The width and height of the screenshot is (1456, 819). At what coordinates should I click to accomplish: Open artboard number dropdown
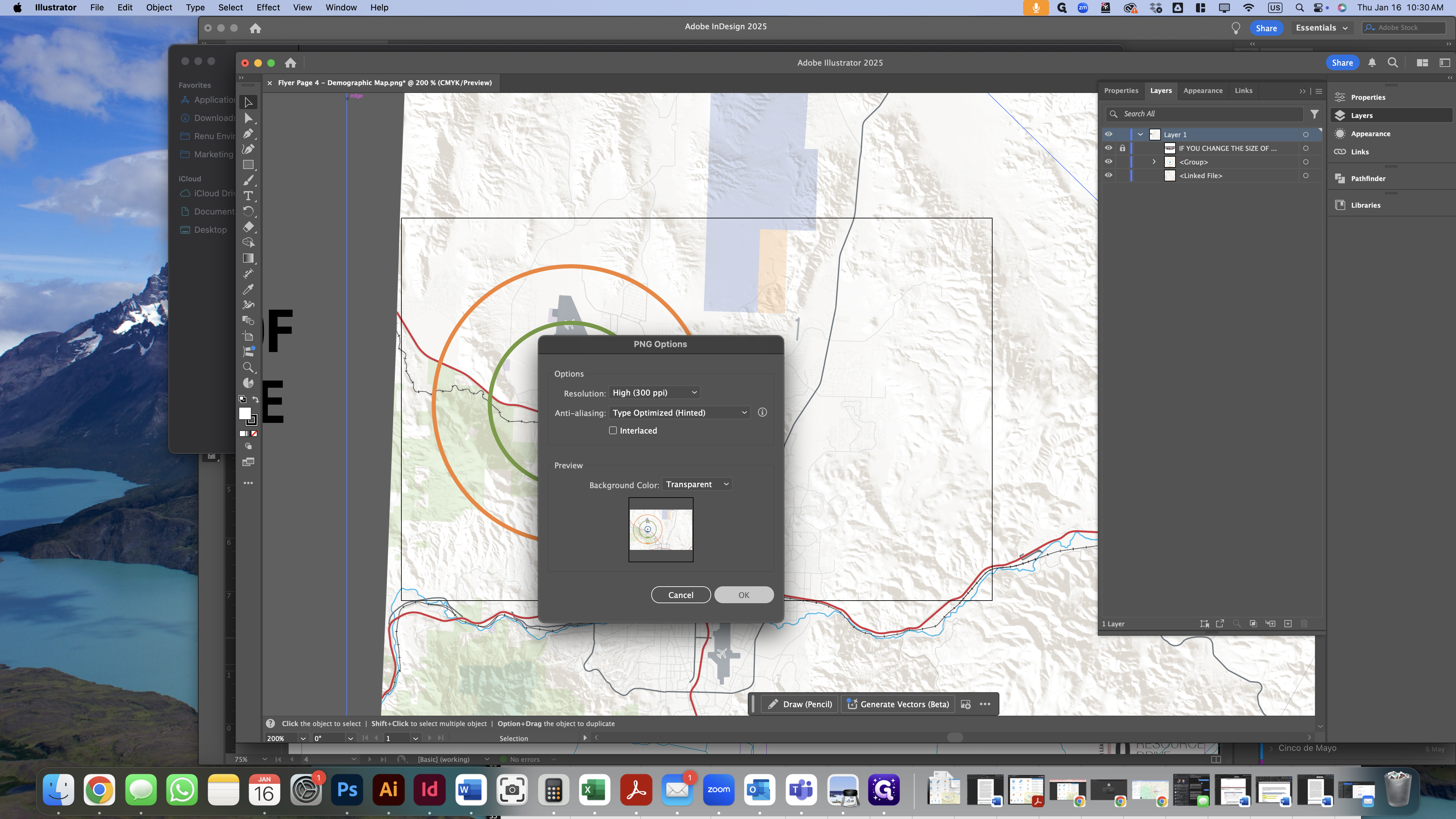point(415,738)
